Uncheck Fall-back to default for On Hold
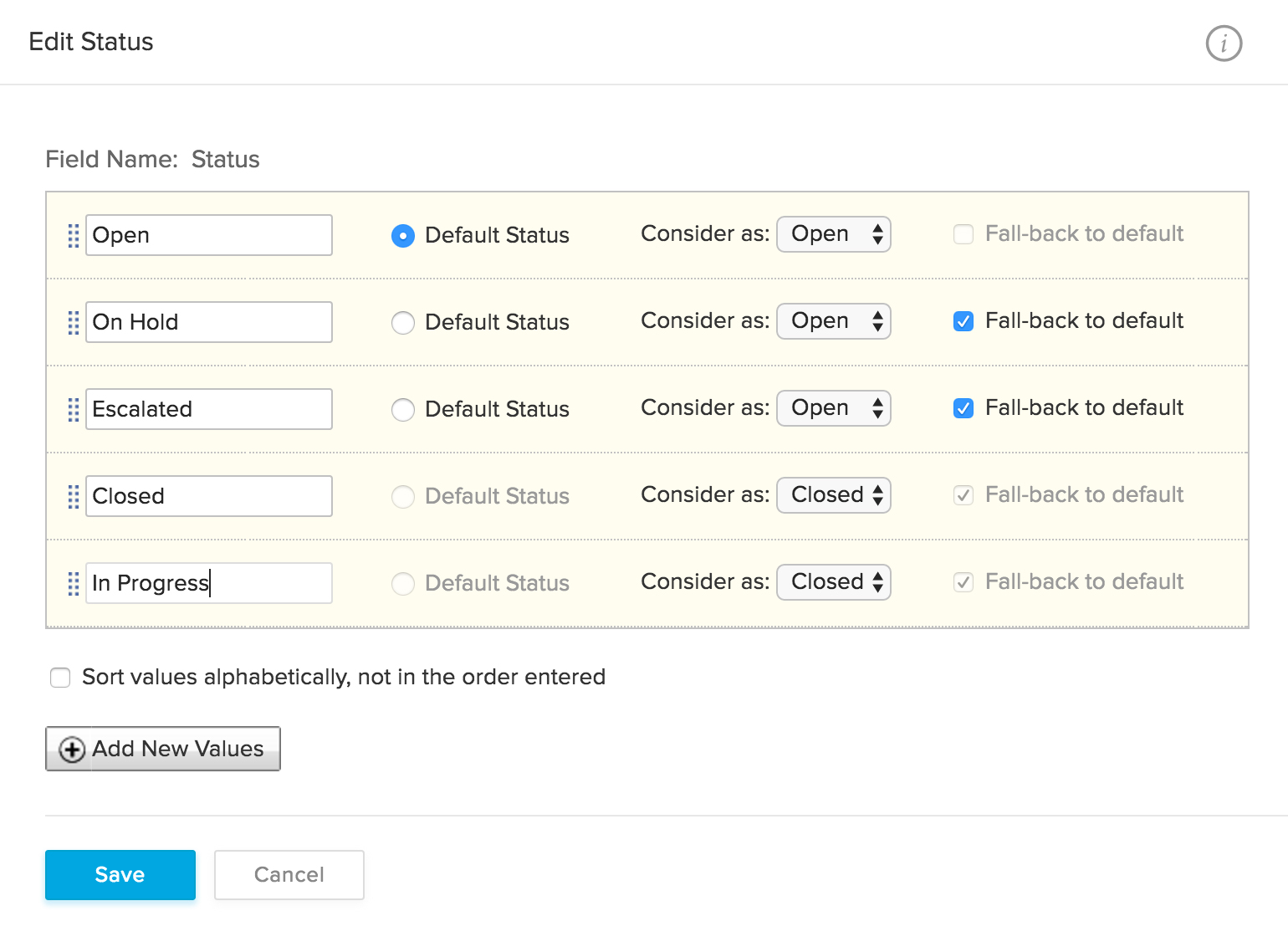This screenshot has width=1288, height=947. click(x=963, y=321)
